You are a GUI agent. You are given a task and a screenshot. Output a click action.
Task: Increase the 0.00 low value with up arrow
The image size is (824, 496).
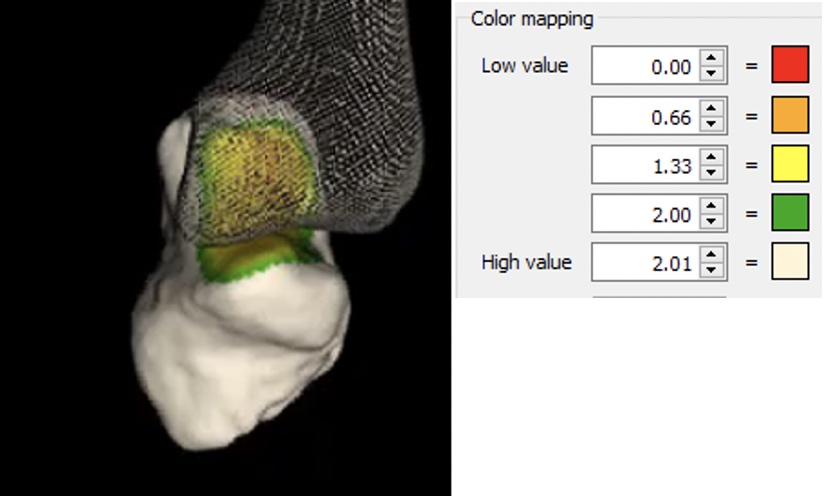[712, 57]
